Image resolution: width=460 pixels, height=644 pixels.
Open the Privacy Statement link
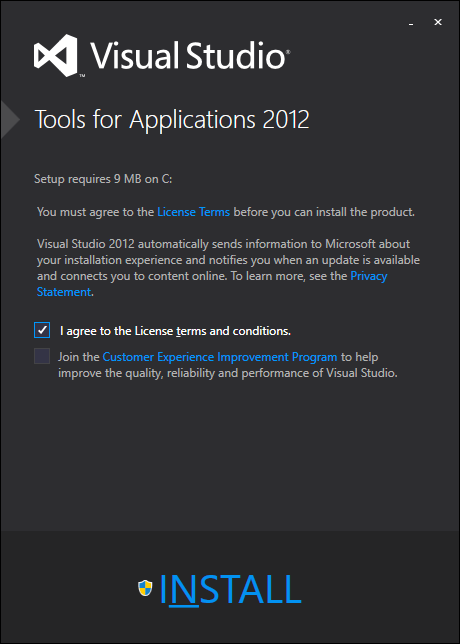pos(212,284)
